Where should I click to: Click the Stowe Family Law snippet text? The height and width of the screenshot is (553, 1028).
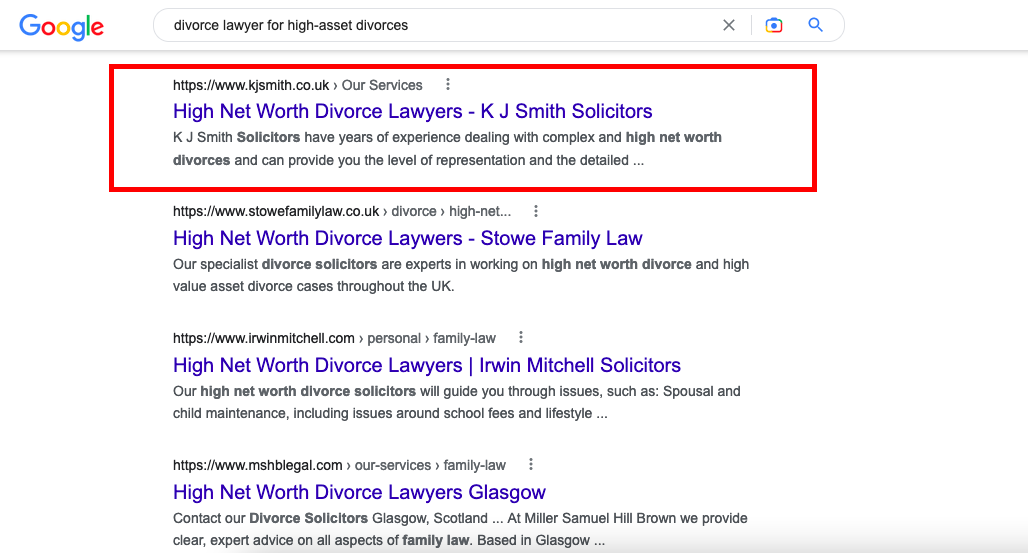pos(461,276)
